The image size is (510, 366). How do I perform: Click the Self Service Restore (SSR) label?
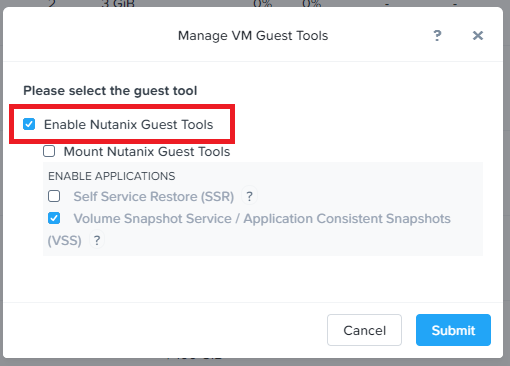(x=154, y=196)
